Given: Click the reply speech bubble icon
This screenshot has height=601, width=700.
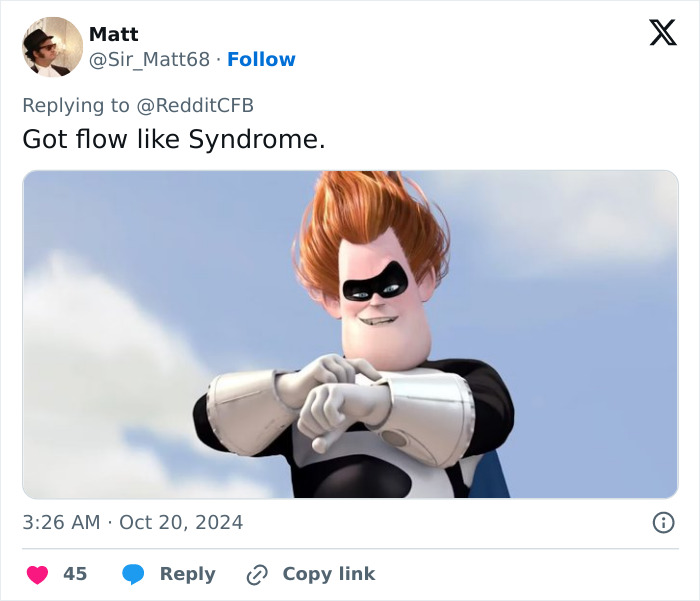Looking at the screenshot, I should click(134, 574).
